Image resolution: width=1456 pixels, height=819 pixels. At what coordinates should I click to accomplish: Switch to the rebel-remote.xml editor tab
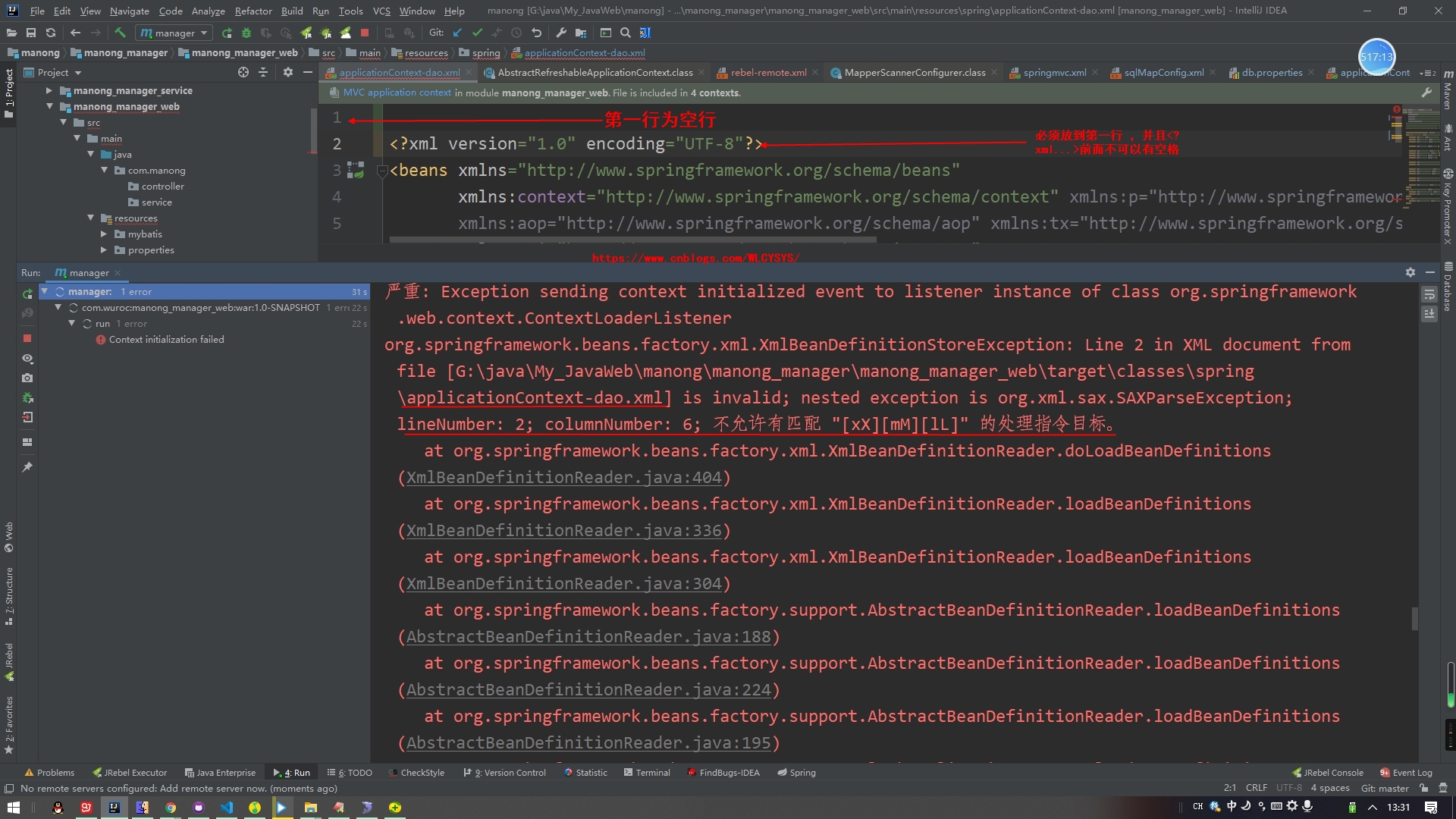pos(767,72)
